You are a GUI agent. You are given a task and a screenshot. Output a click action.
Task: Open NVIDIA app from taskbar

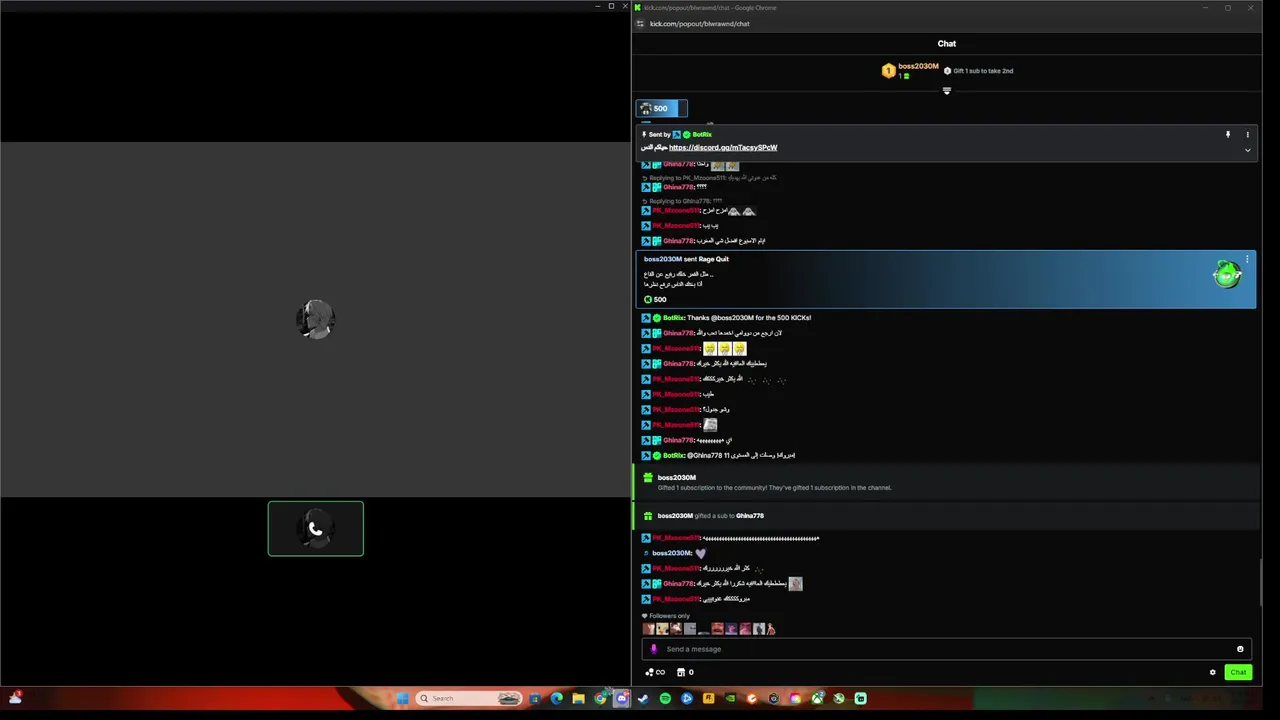(730, 698)
